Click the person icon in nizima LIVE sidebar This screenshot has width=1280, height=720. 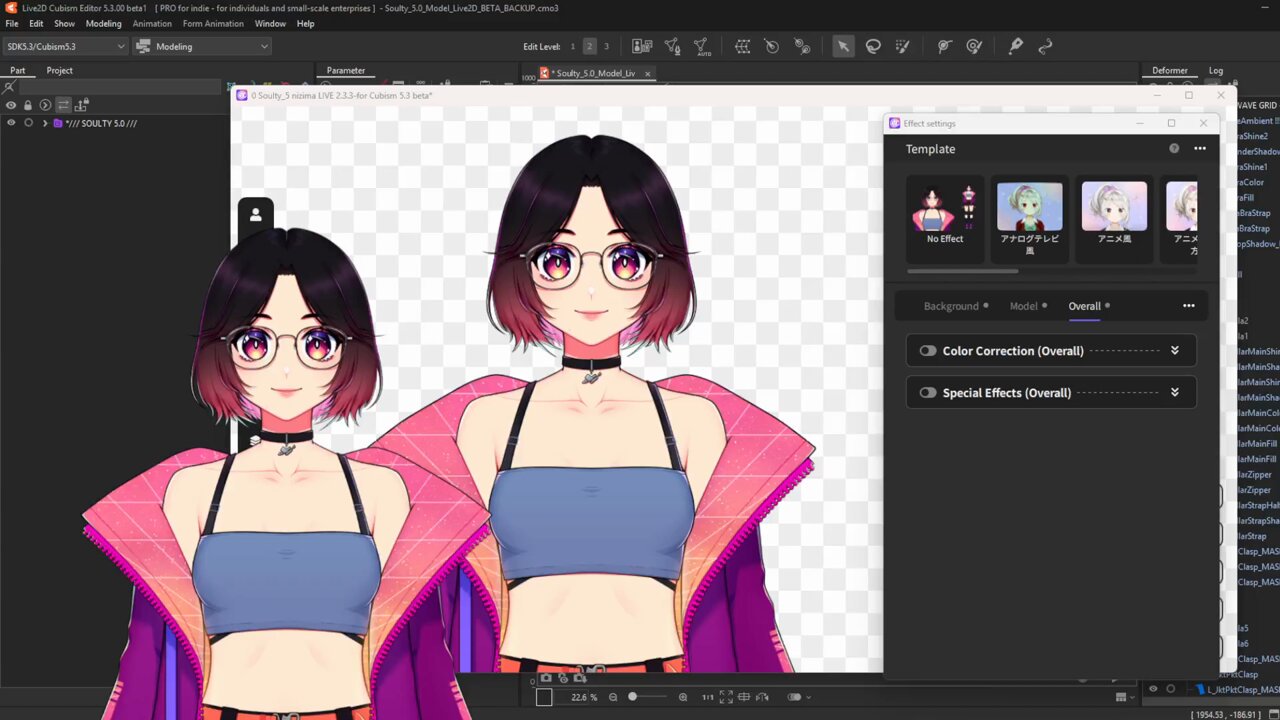click(255, 214)
